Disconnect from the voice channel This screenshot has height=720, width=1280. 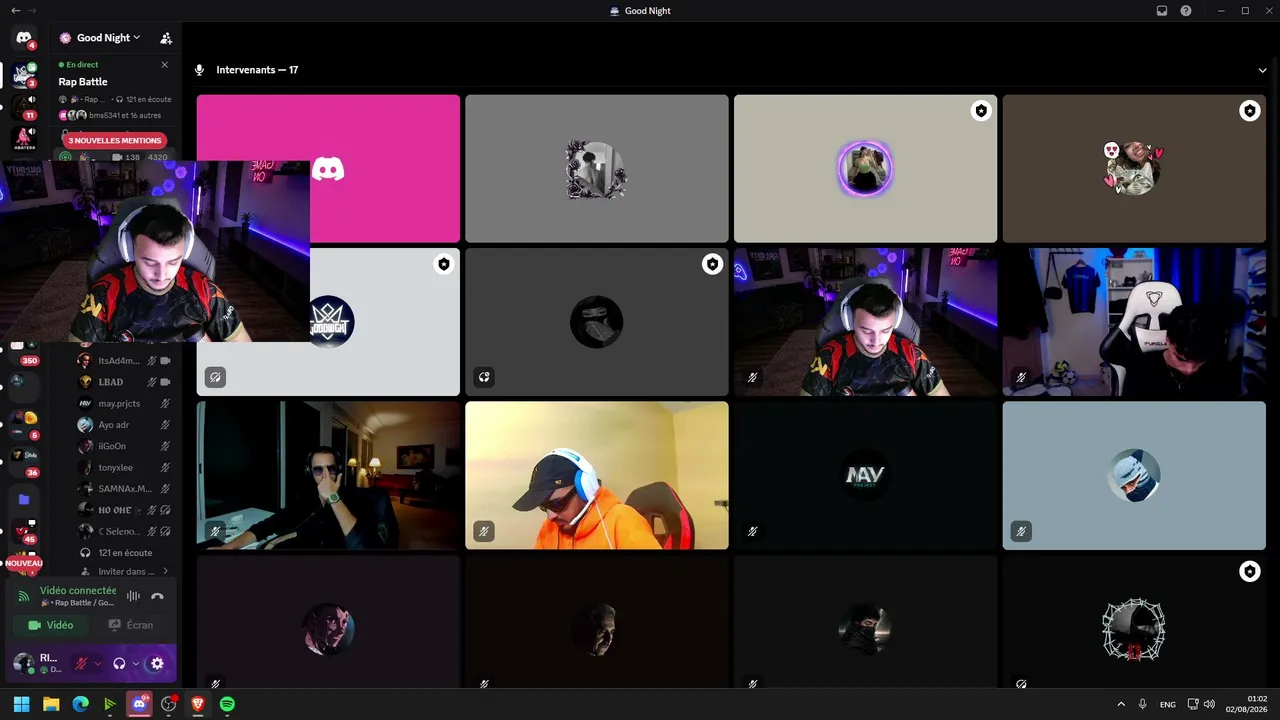157,596
